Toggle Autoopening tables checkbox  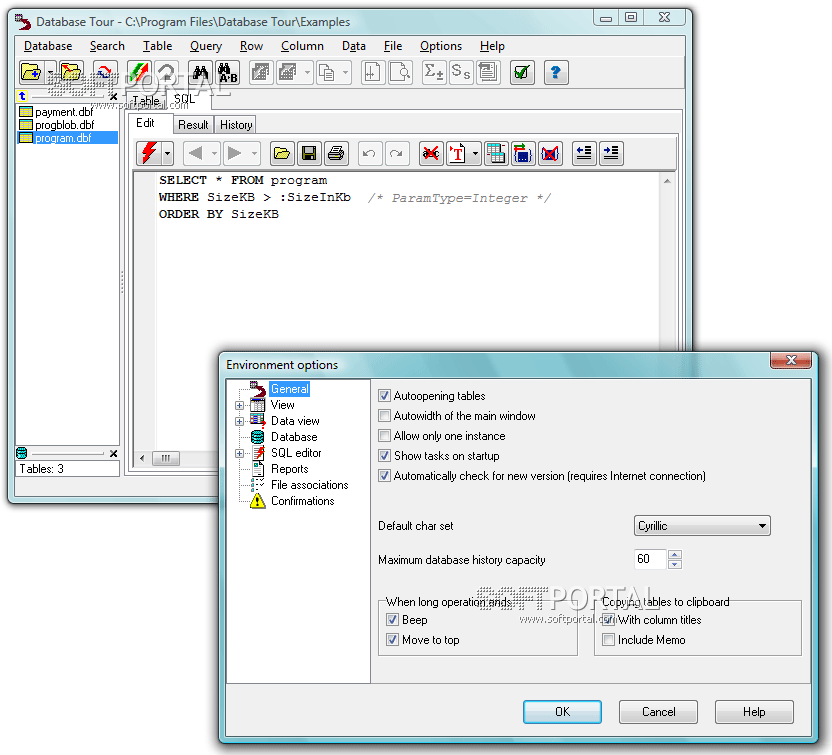tap(384, 396)
